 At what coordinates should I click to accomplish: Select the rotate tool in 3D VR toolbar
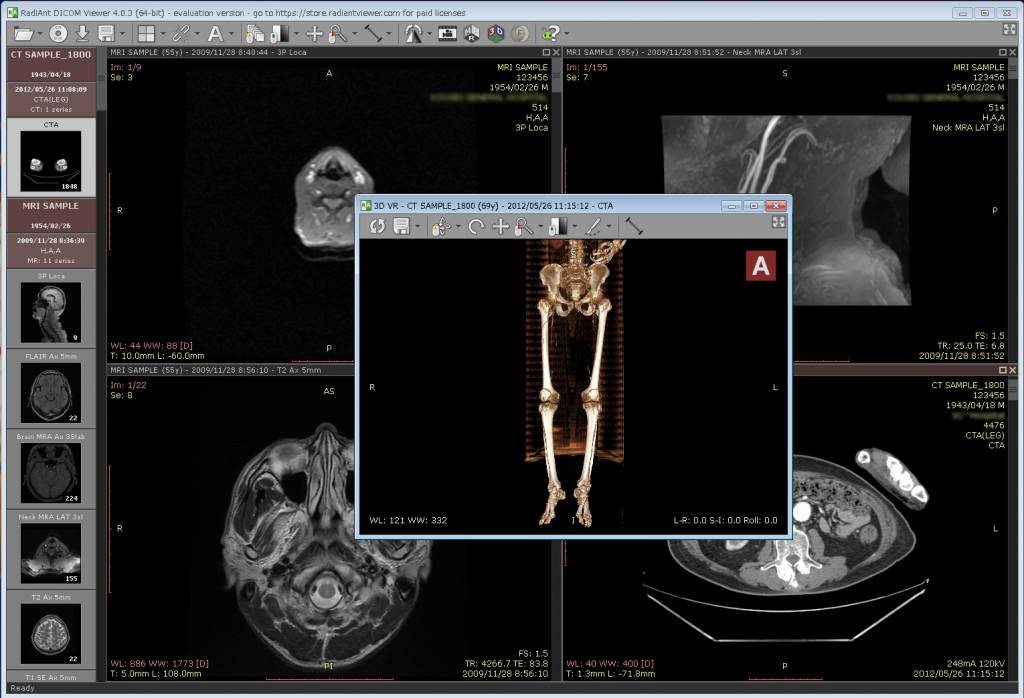(476, 227)
